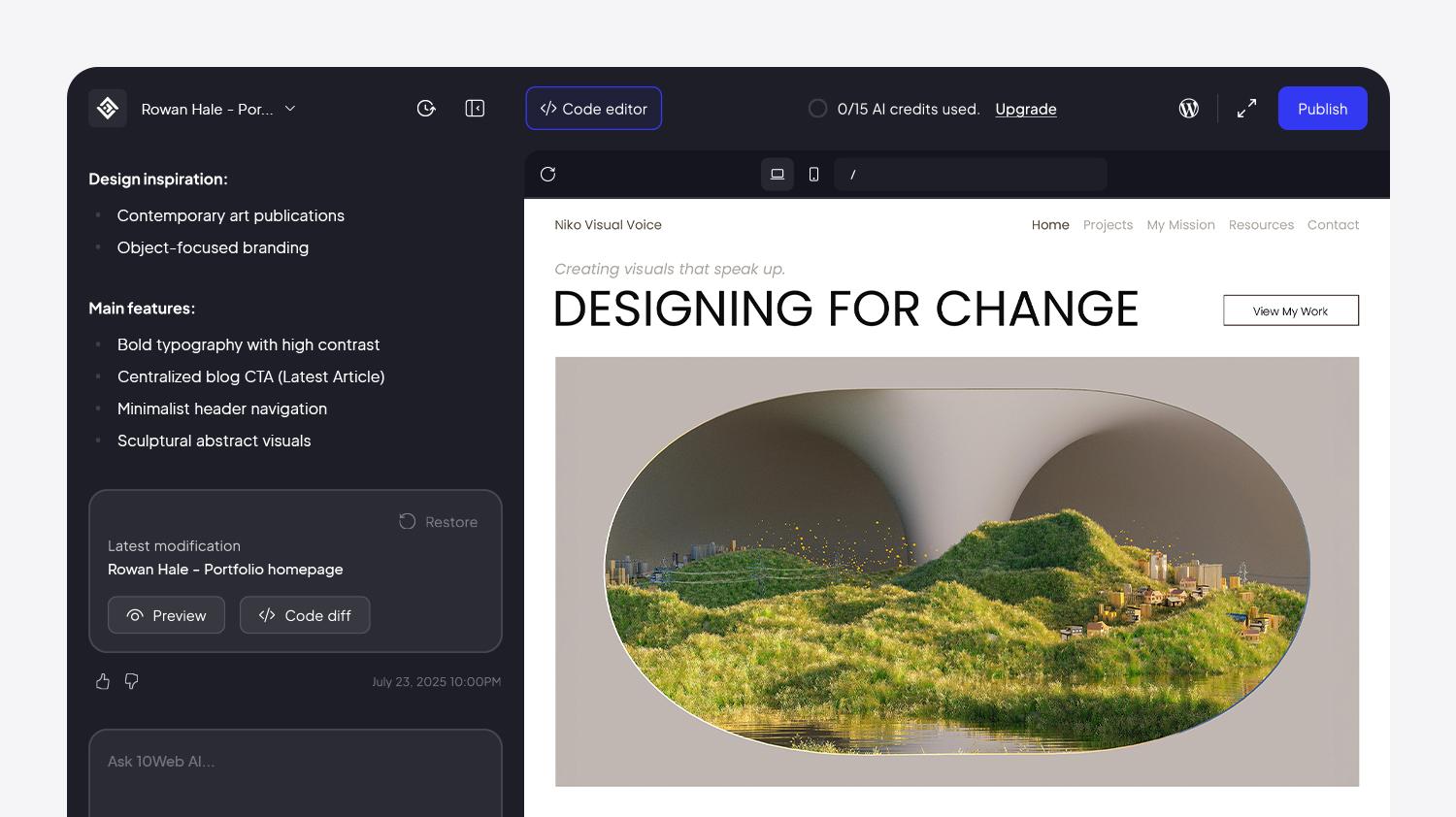Reload the site preview

[x=548, y=175]
